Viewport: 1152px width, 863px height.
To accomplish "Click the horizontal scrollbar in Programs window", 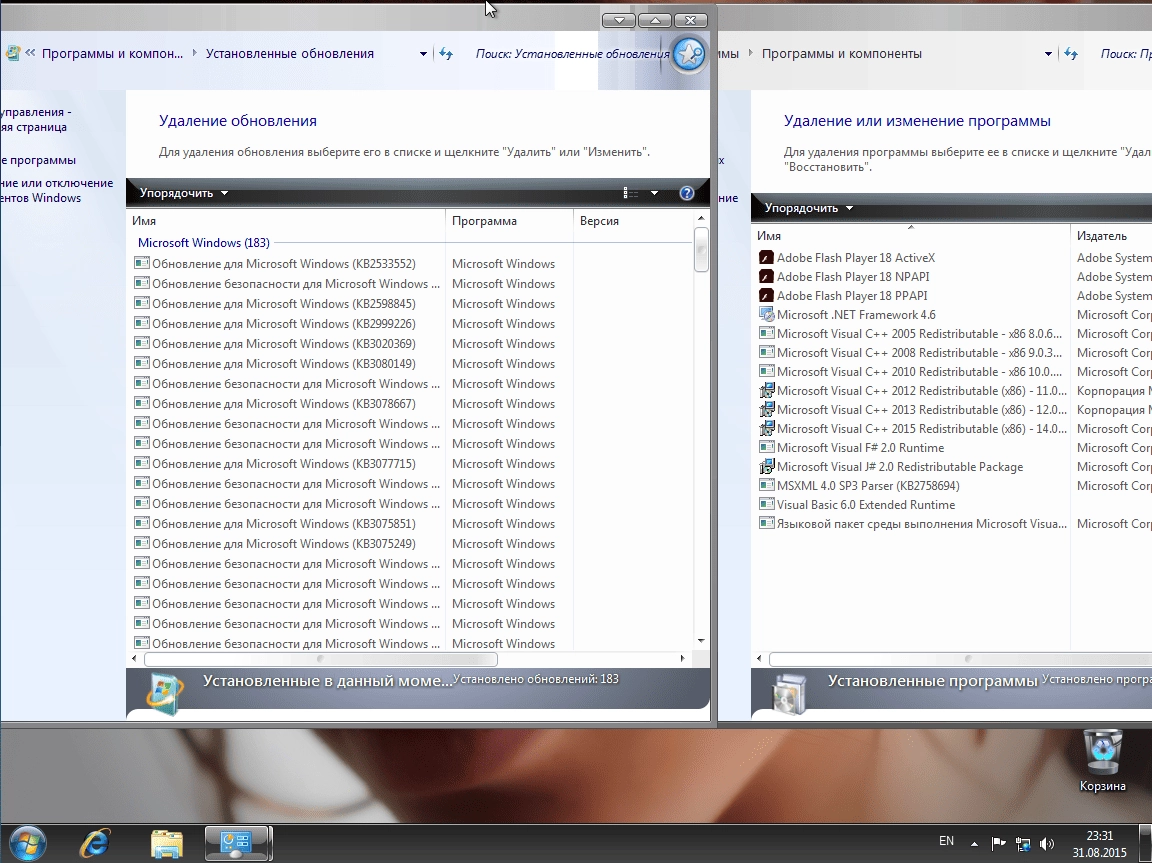I will 960,659.
